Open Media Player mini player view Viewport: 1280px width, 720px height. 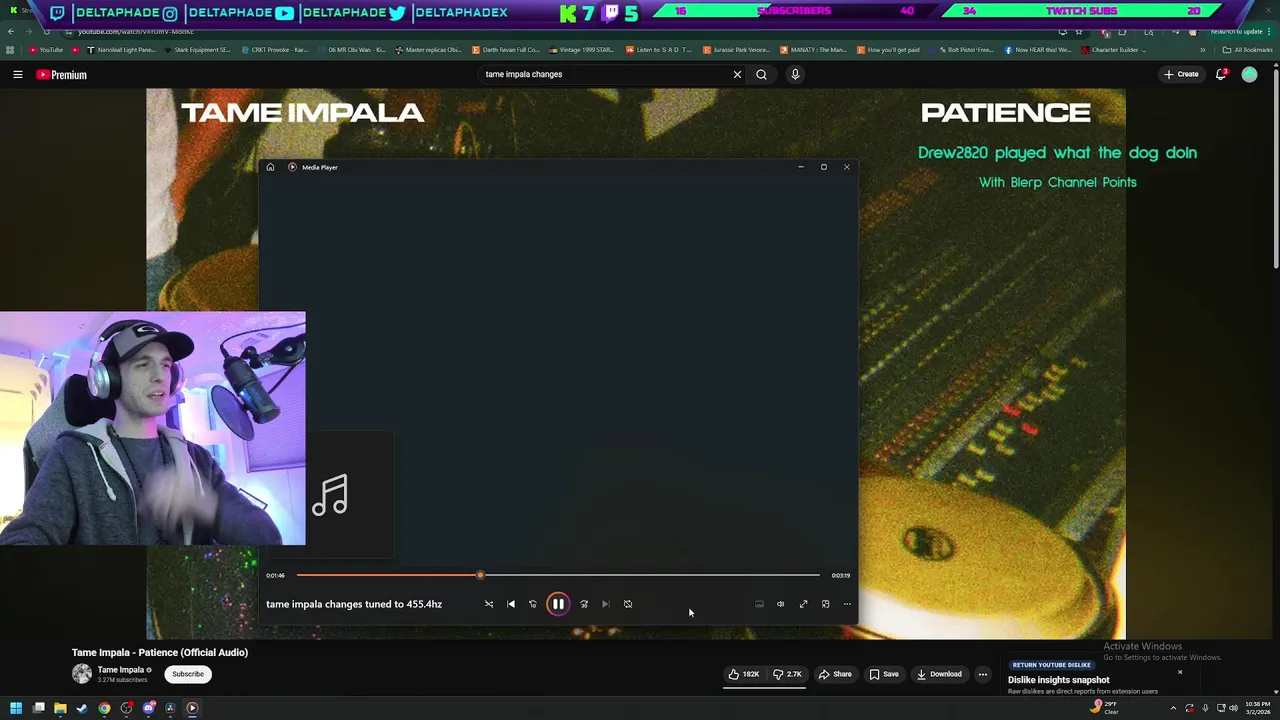(825, 604)
